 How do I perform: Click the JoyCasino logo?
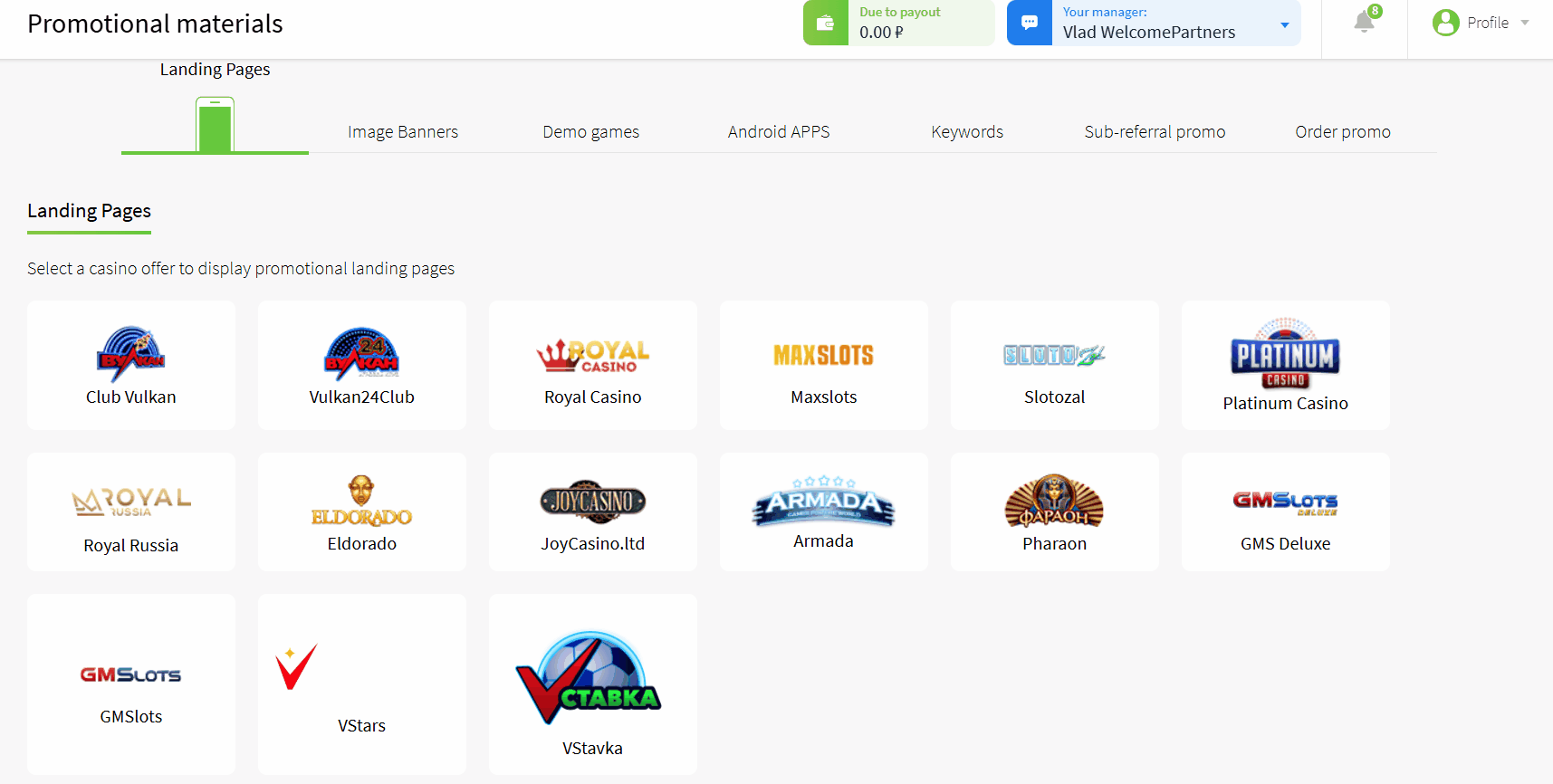click(593, 501)
